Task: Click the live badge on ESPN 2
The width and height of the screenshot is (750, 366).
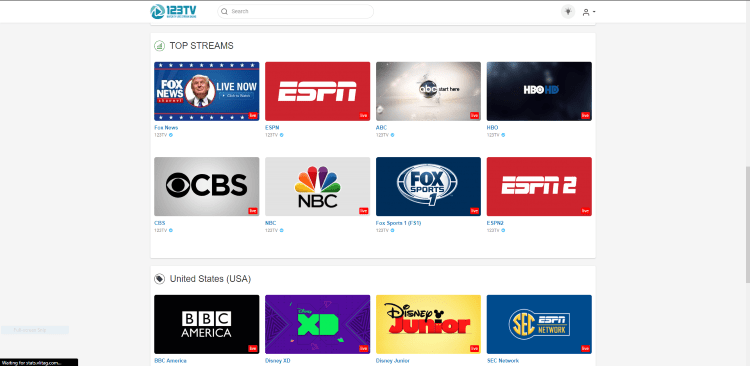Action: (585, 211)
